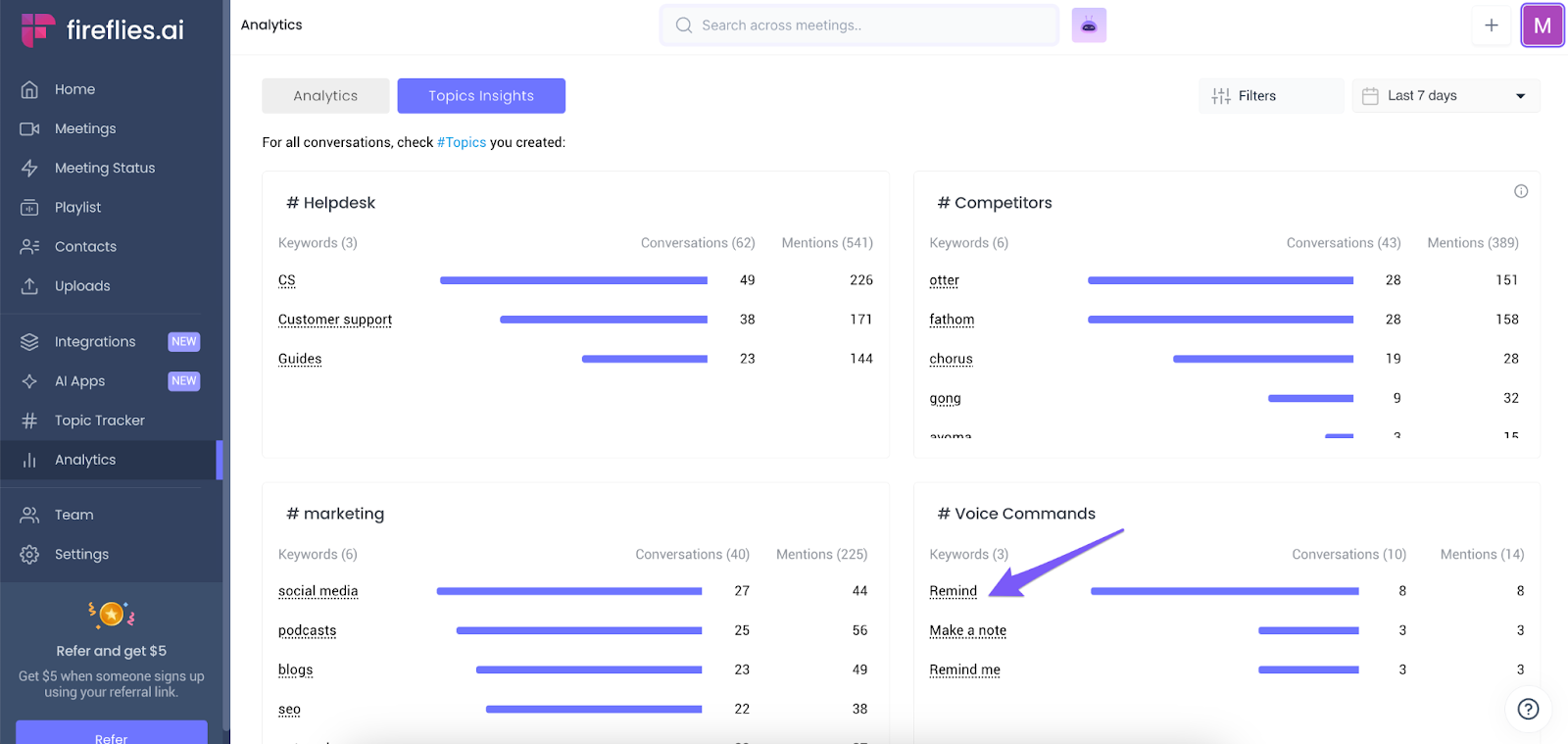Click the Topic Tracker hash icon

(29, 421)
